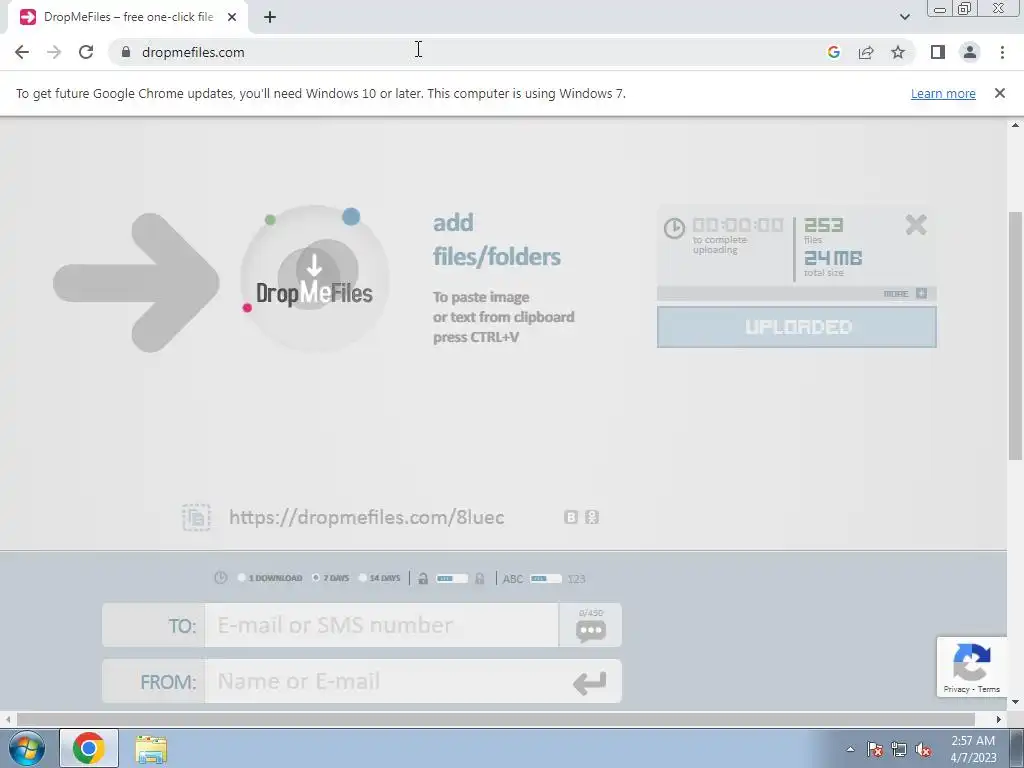Click the add files/folders text
Viewport: 1024px width, 768px height.
coord(497,240)
